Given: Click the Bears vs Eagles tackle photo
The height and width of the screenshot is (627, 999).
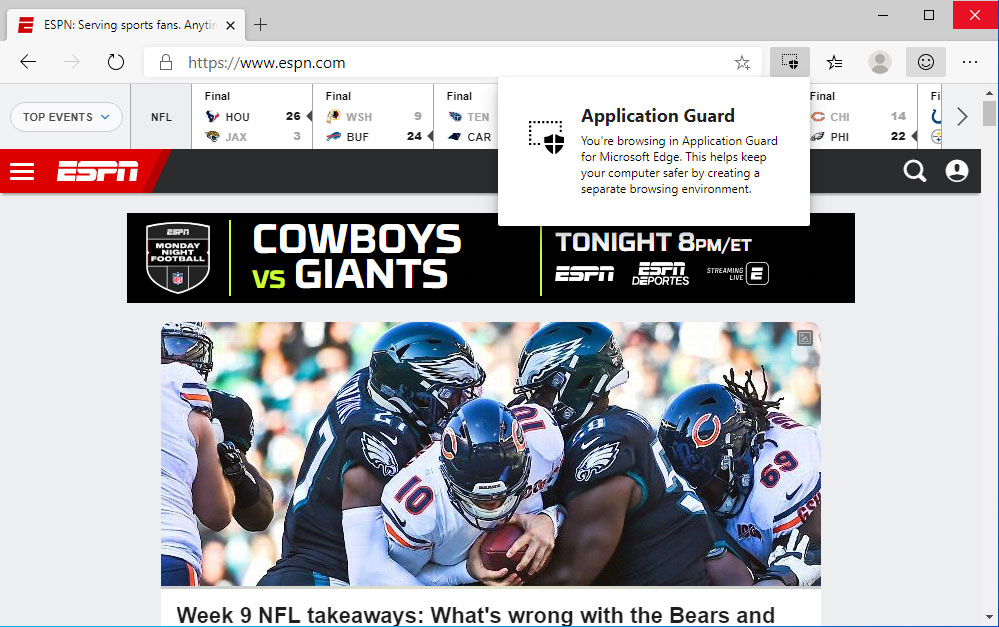Looking at the screenshot, I should pyautogui.click(x=491, y=454).
